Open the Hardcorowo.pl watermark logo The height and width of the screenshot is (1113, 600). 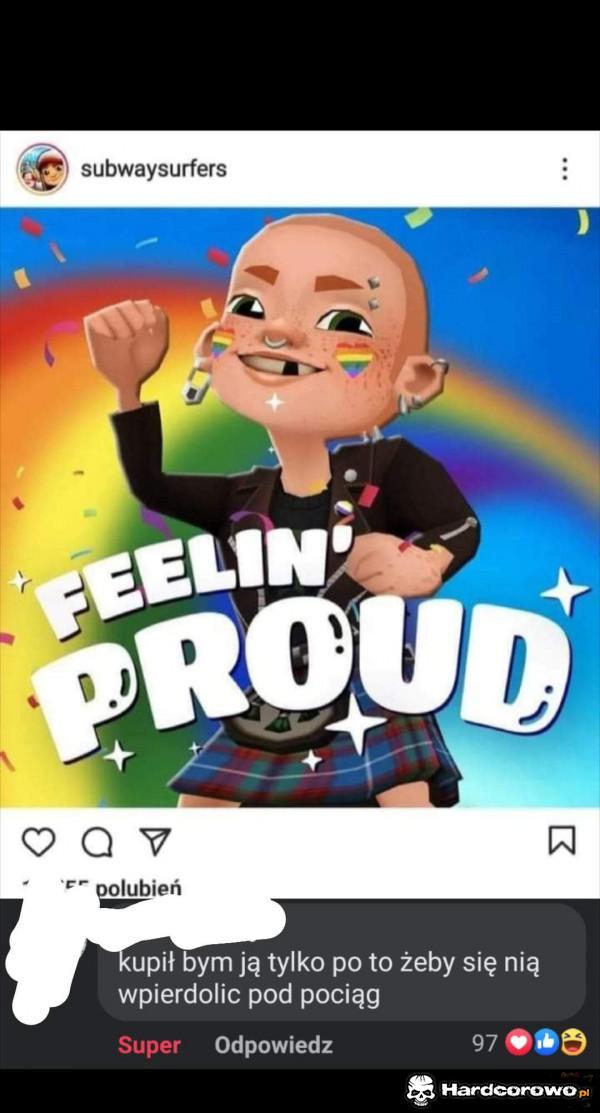coord(498,1089)
